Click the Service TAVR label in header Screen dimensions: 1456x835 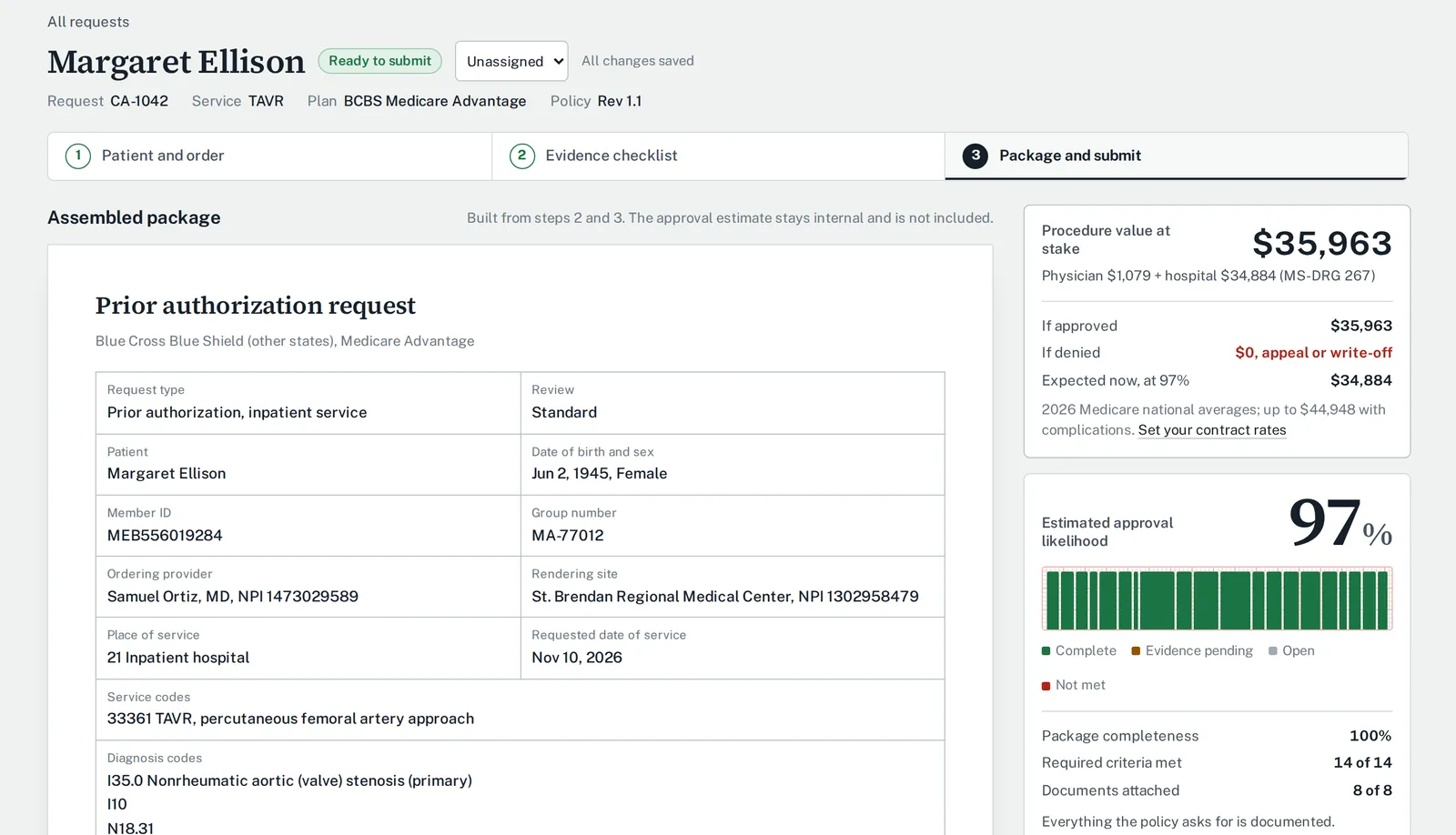[x=238, y=101]
